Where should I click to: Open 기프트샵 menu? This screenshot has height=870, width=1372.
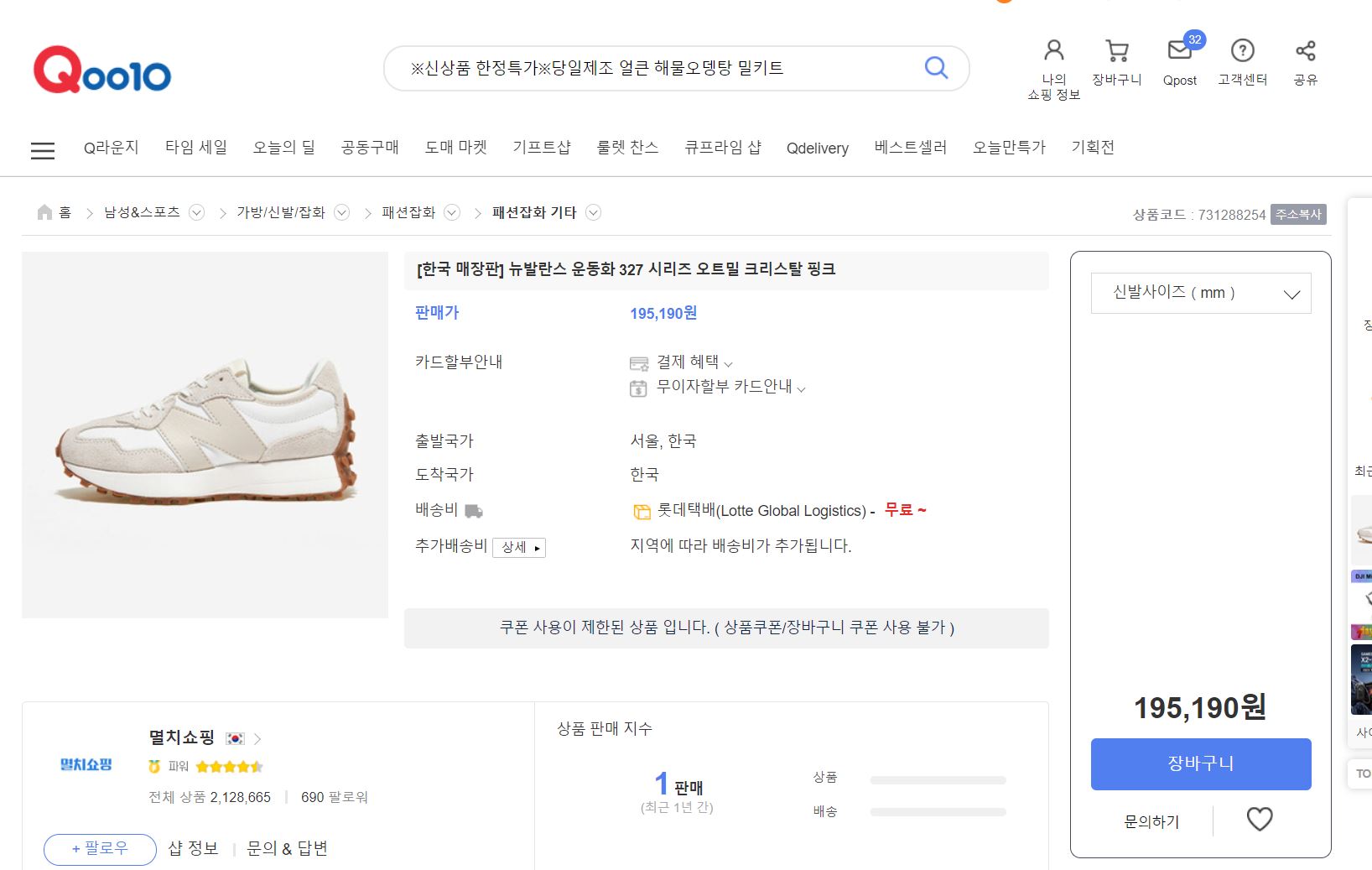[x=542, y=148]
